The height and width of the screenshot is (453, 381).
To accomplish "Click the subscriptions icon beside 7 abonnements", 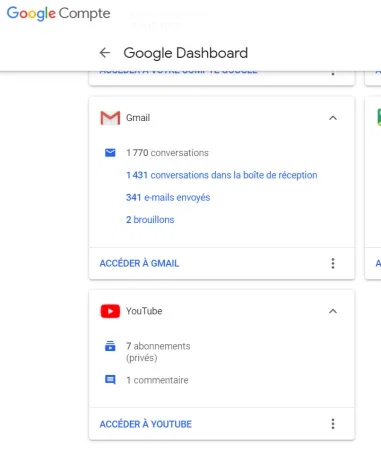I will 110,346.
